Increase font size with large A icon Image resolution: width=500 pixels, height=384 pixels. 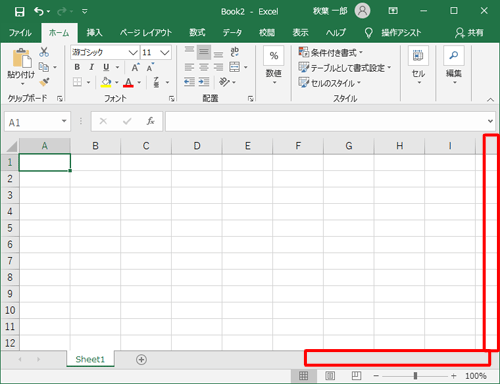pos(135,67)
